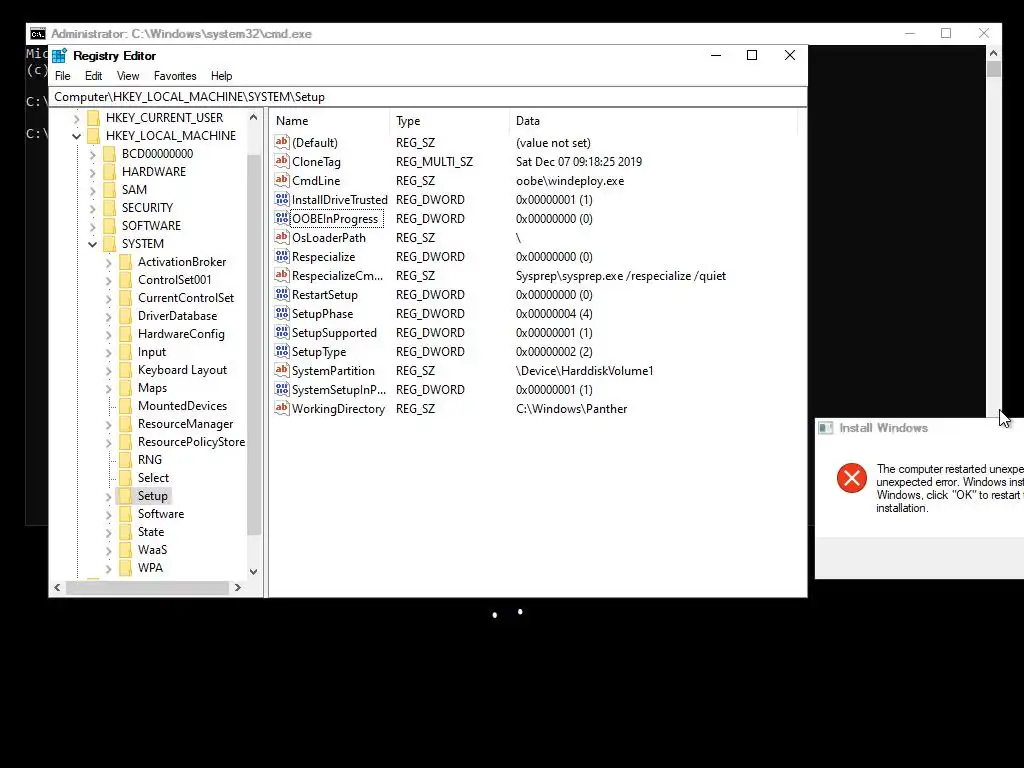1024x768 pixels.
Task: Expand the HKEY_CURRENT_USER node
Action: click(x=76, y=118)
